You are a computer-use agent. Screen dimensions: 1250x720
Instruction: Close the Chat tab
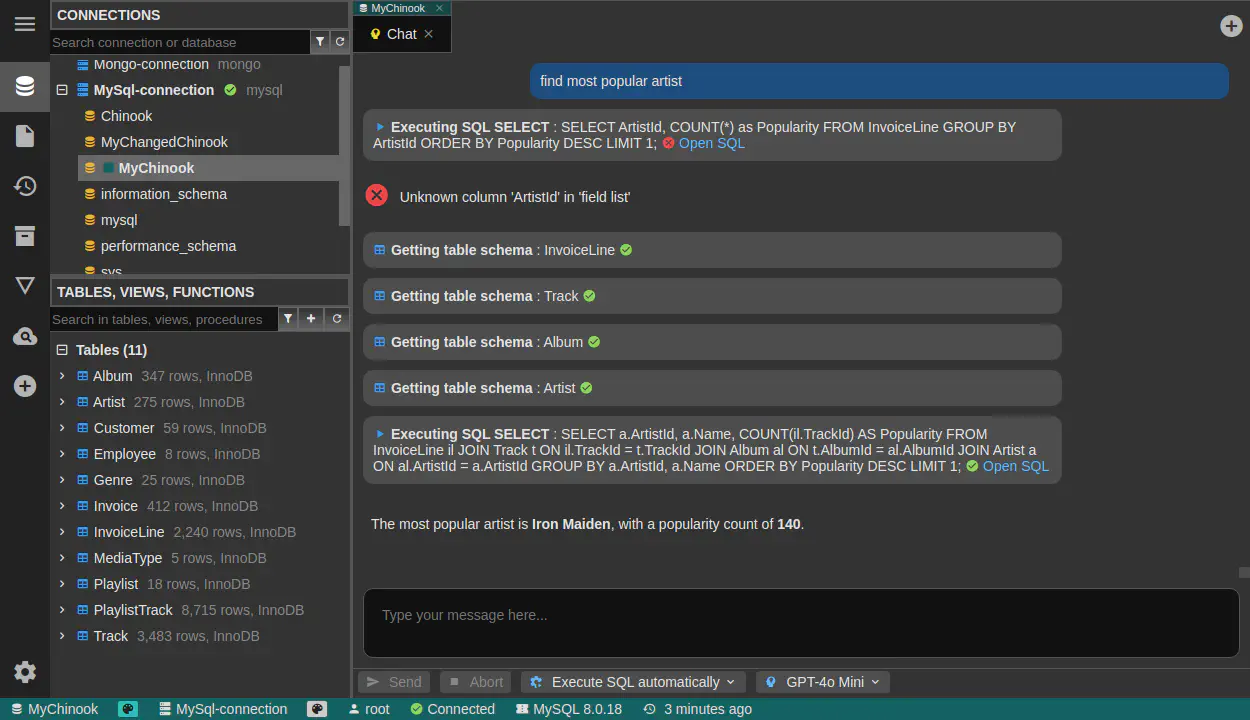pyautogui.click(x=429, y=34)
